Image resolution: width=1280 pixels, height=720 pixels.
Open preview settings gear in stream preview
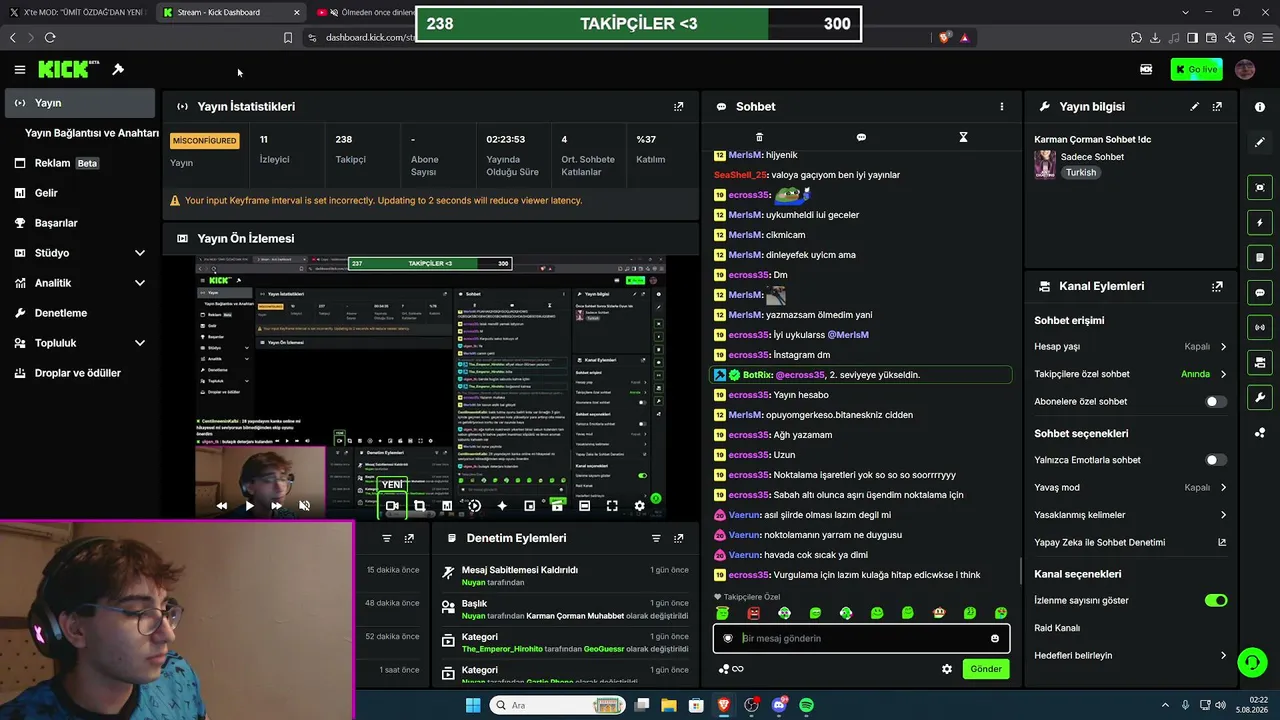[640, 506]
